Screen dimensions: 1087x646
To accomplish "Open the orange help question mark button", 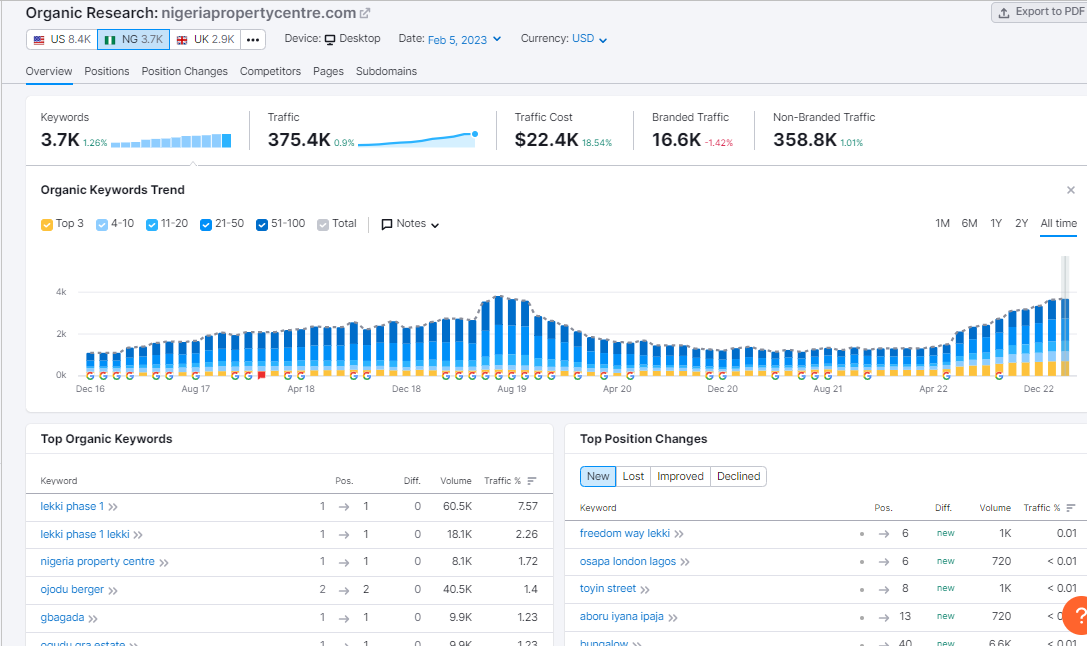I will point(1077,615).
